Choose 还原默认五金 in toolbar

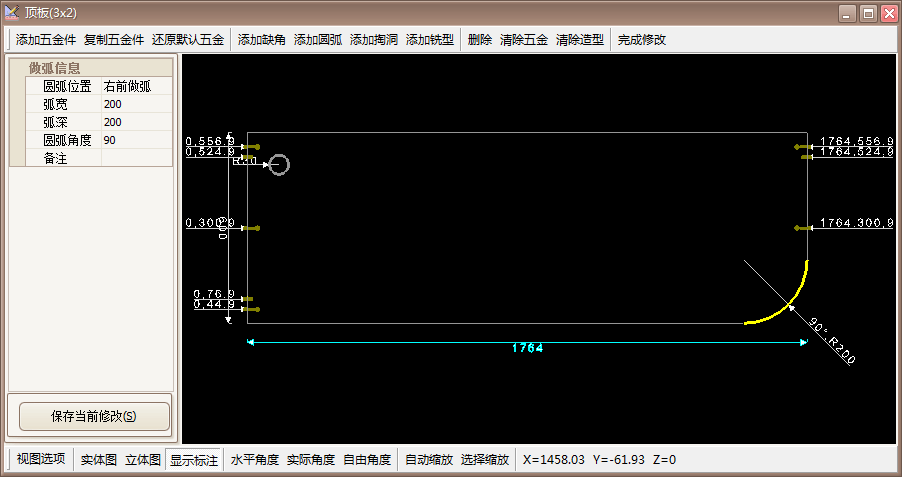(188, 40)
